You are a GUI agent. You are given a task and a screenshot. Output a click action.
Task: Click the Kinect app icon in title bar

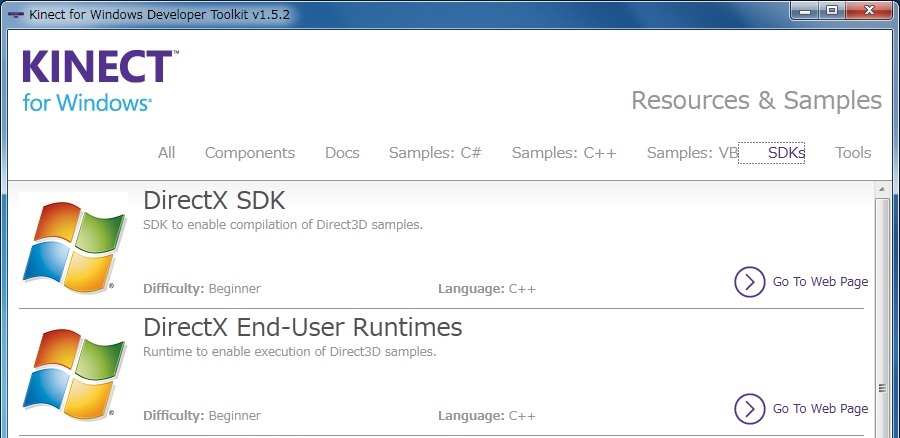pyautogui.click(x=15, y=15)
